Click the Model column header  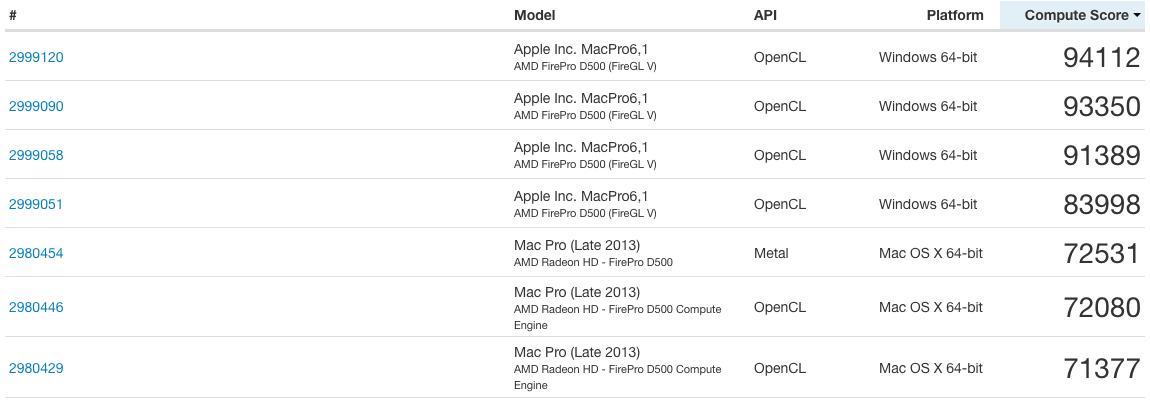pos(535,15)
